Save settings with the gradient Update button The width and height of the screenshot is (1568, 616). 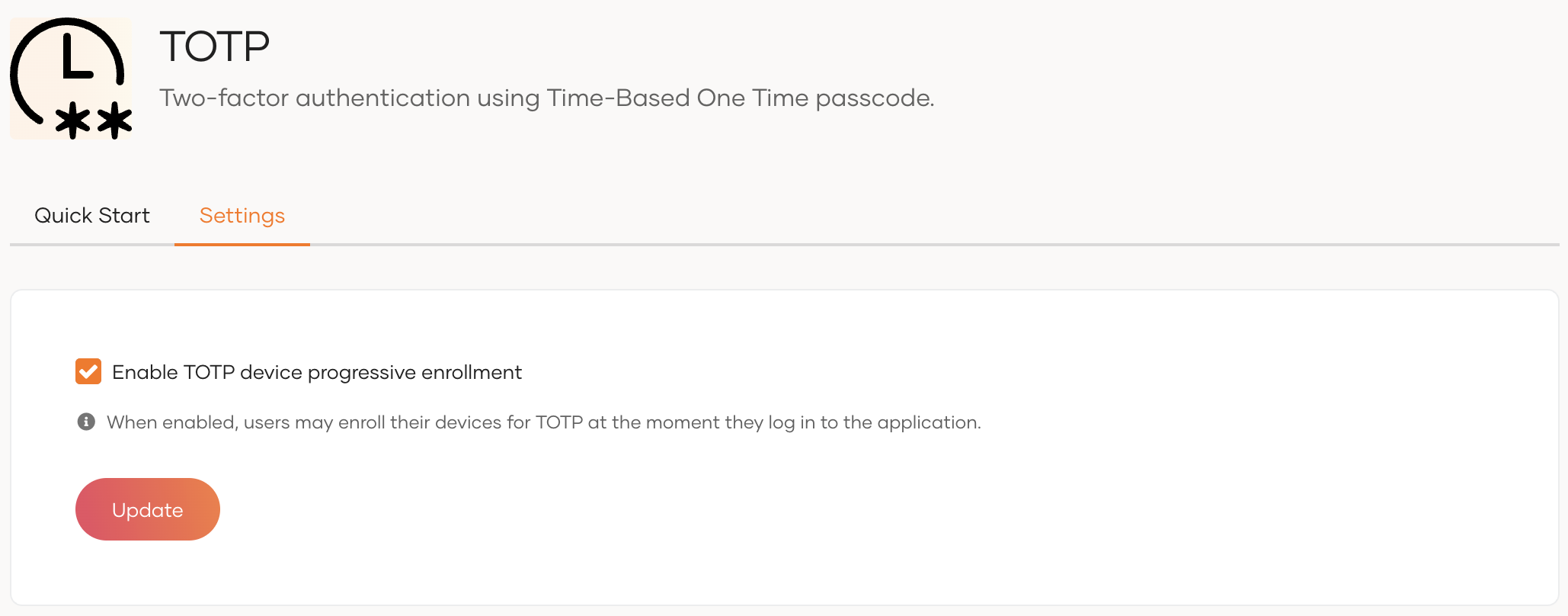point(148,509)
